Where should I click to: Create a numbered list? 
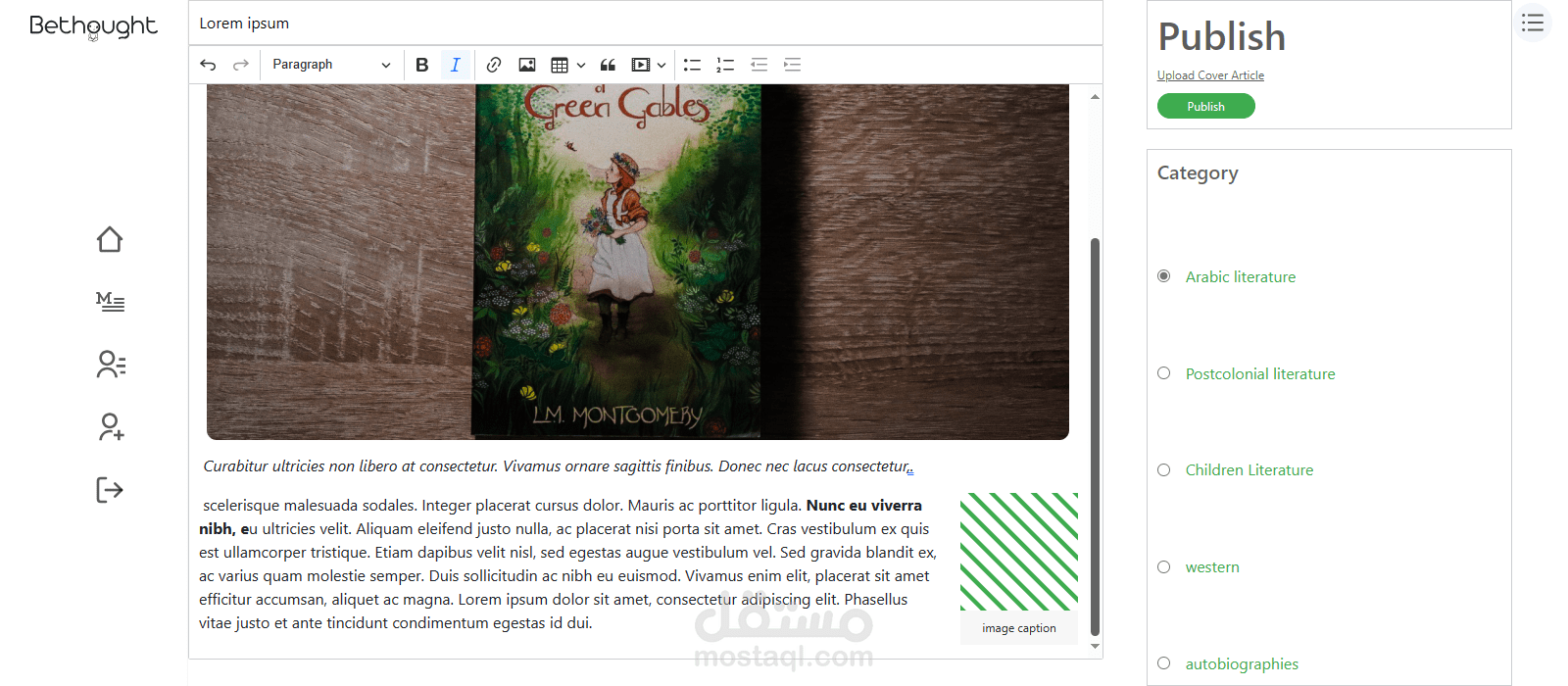[x=725, y=65]
